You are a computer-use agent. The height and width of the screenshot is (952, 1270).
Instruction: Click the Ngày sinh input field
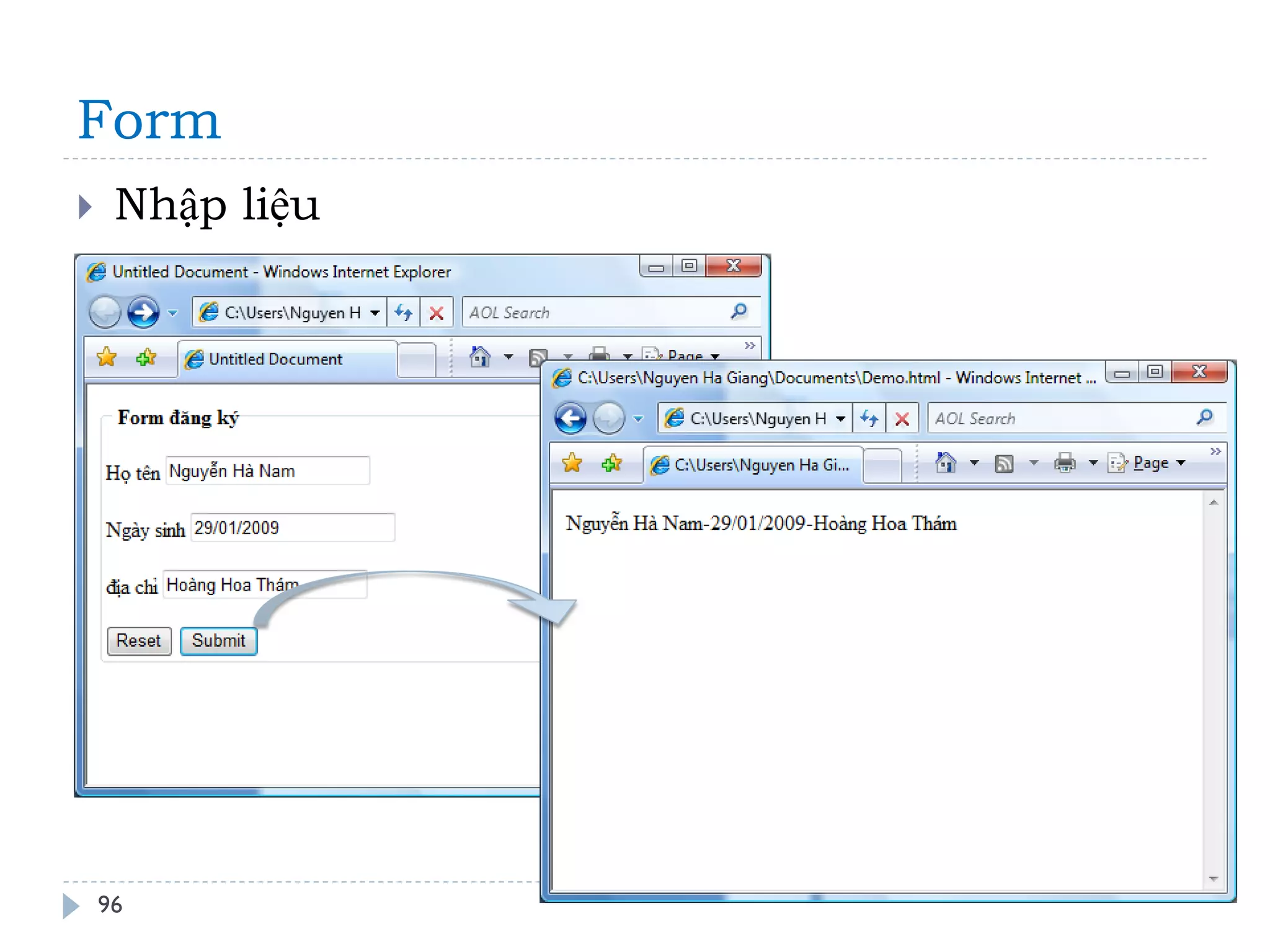point(293,527)
